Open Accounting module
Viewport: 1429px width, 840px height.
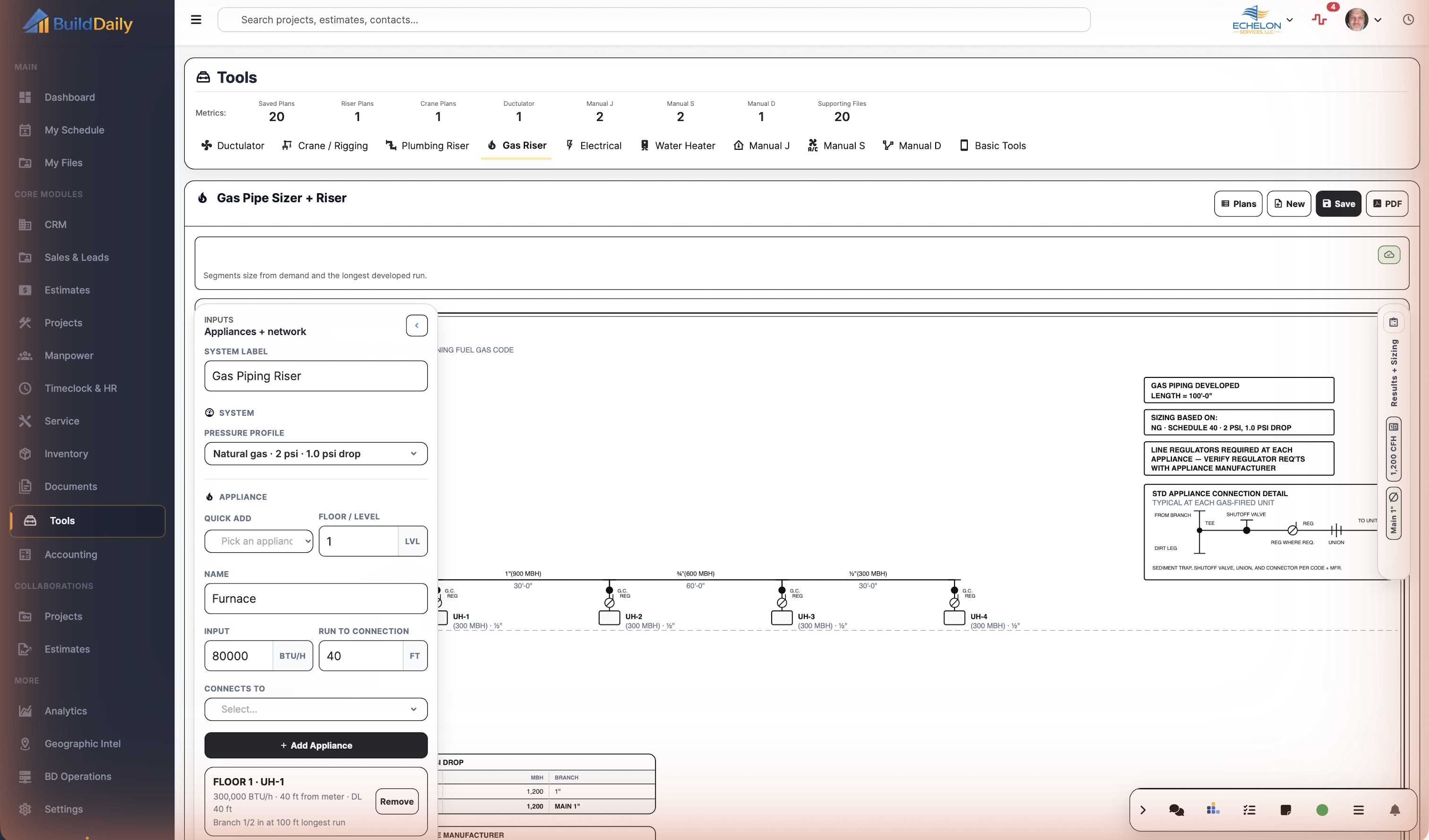click(87, 555)
